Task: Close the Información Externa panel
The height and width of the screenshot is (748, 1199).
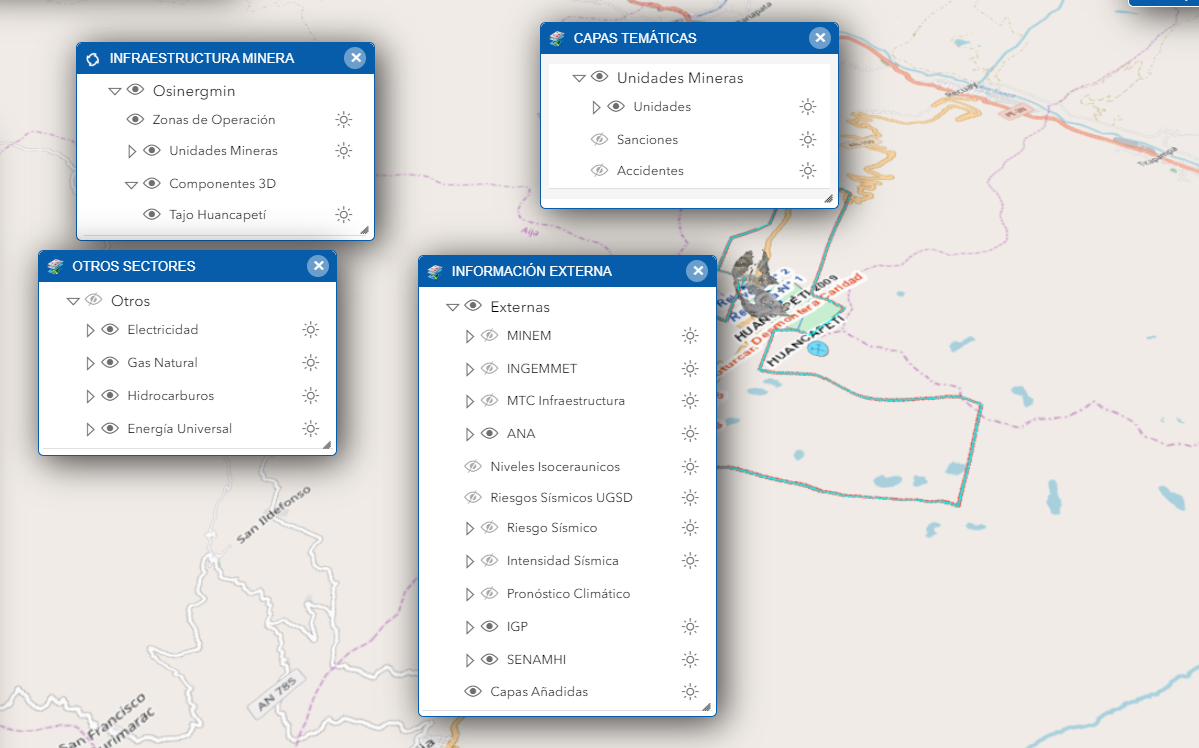Action: 697,271
